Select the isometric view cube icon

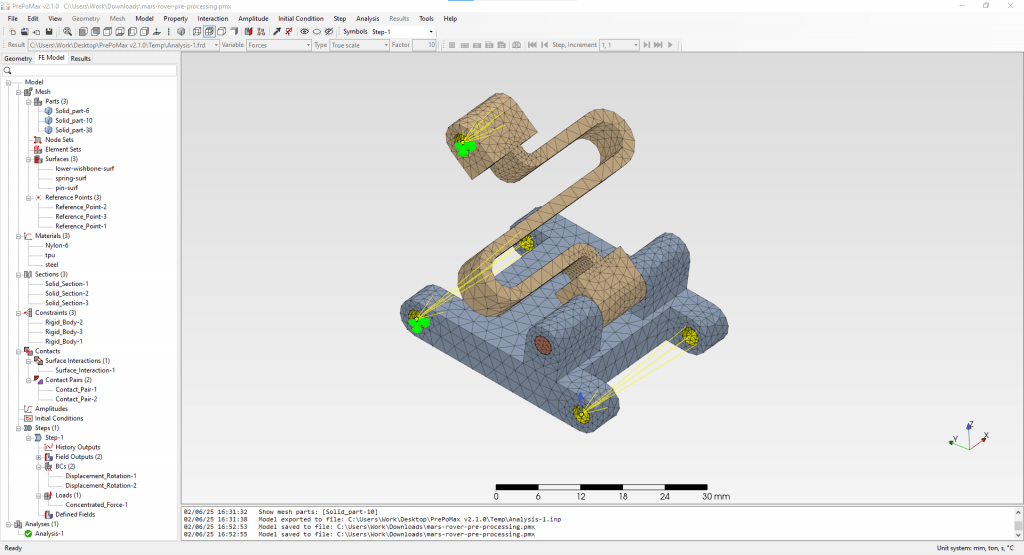coord(180,31)
